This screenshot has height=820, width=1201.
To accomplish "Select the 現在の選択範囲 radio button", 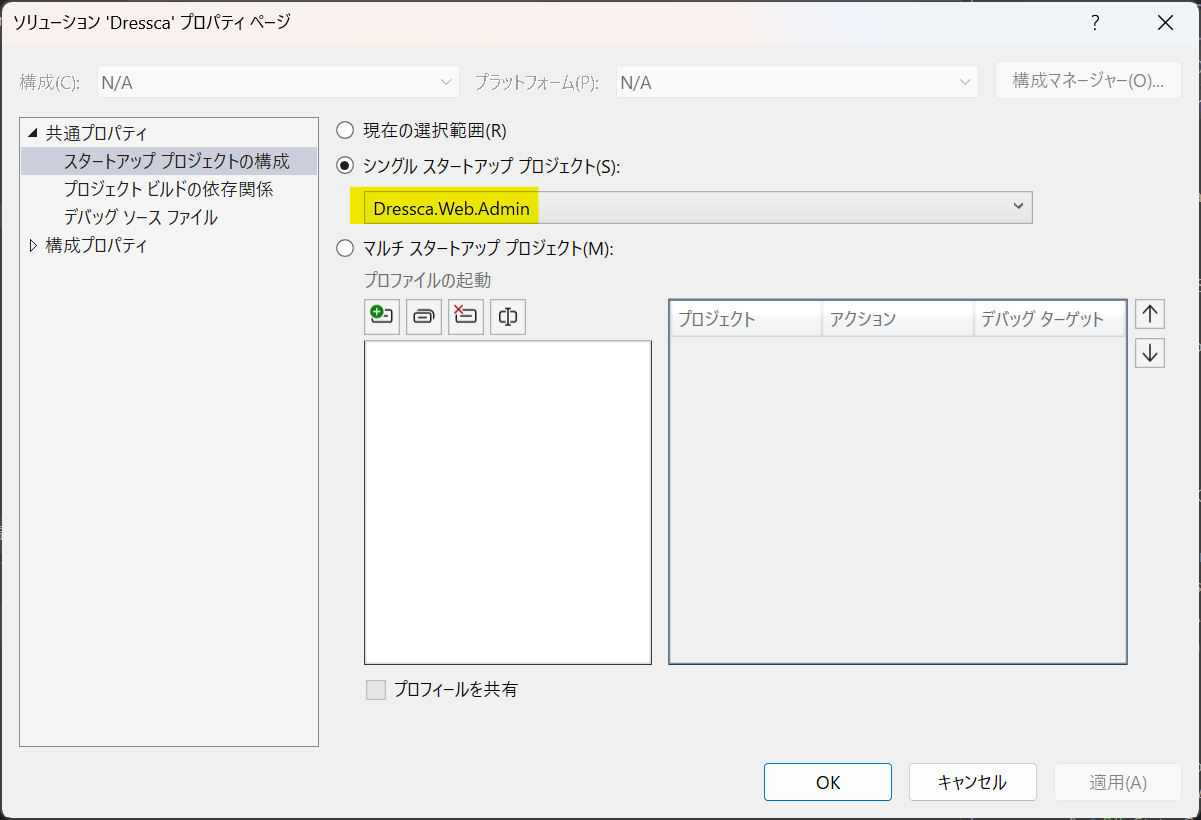I will tap(346, 130).
